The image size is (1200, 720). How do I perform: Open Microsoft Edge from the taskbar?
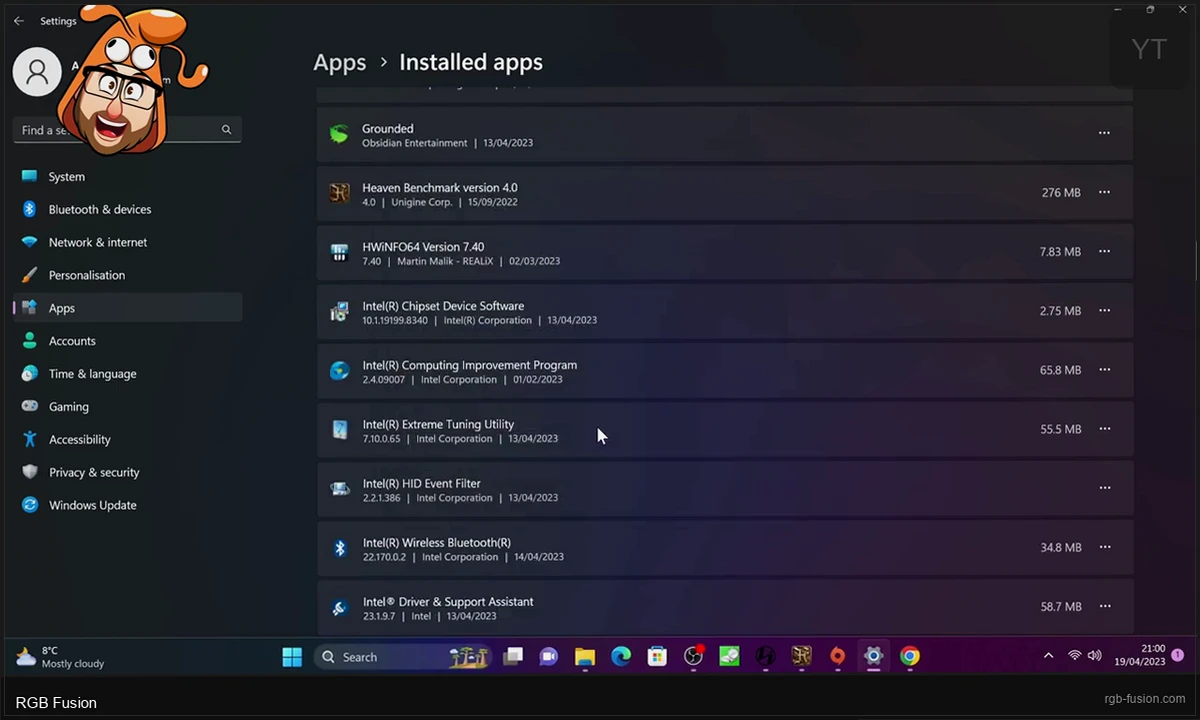click(x=621, y=657)
